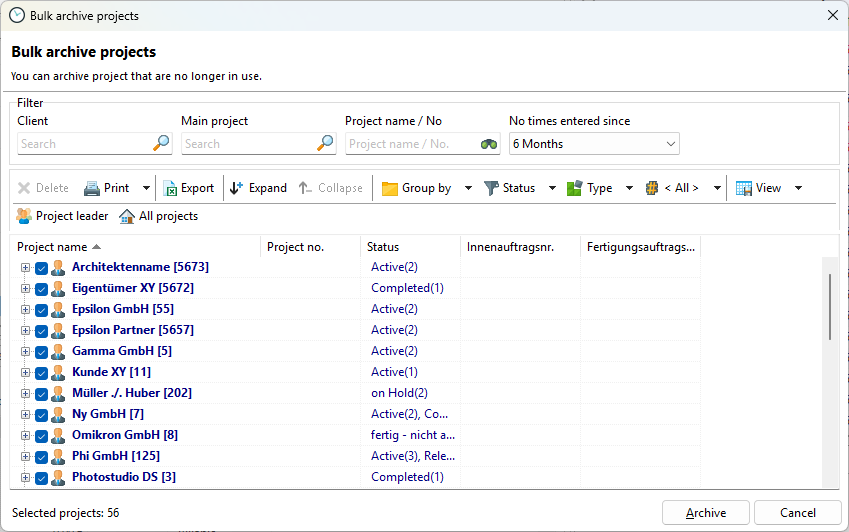Click magnifier icon in Client search field
This screenshot has width=849, height=532.
pyautogui.click(x=161, y=144)
